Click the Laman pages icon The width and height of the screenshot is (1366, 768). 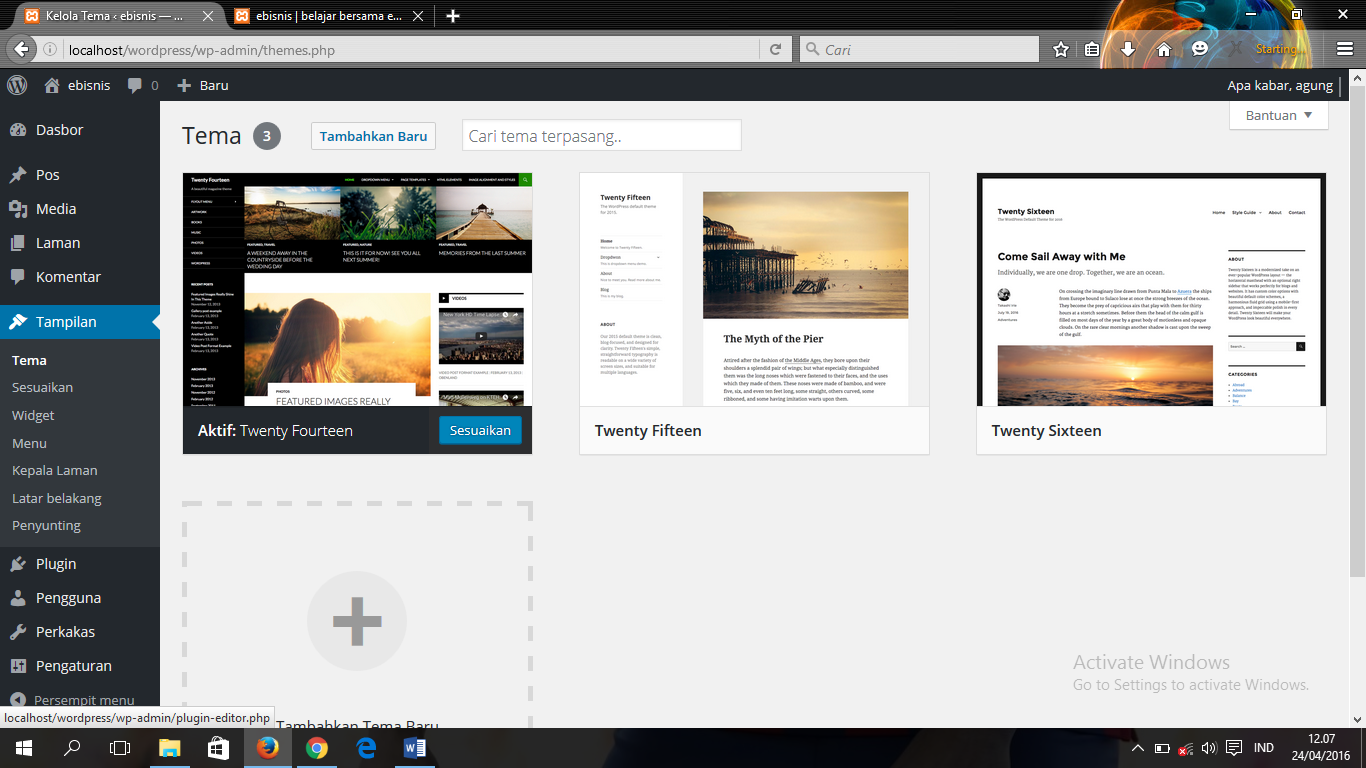[x=18, y=243]
